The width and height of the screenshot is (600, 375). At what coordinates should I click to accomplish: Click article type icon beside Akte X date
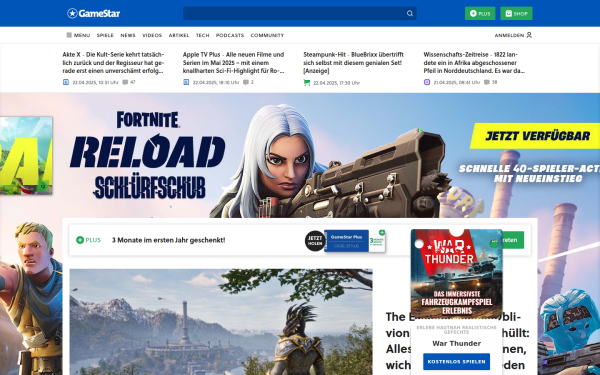[66, 82]
